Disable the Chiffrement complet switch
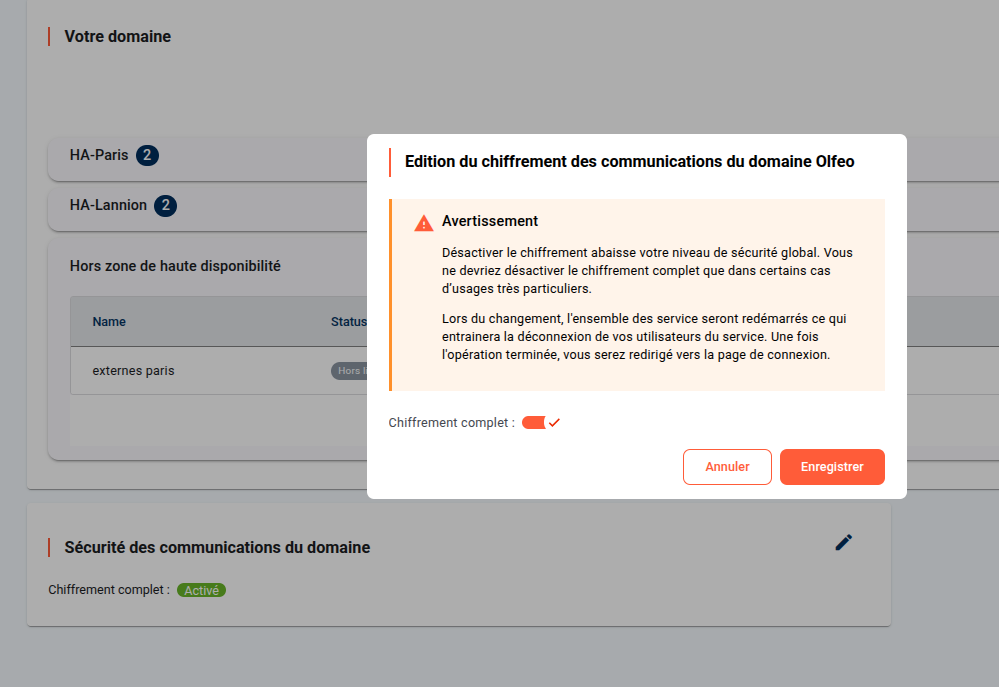999x687 pixels. [534, 423]
